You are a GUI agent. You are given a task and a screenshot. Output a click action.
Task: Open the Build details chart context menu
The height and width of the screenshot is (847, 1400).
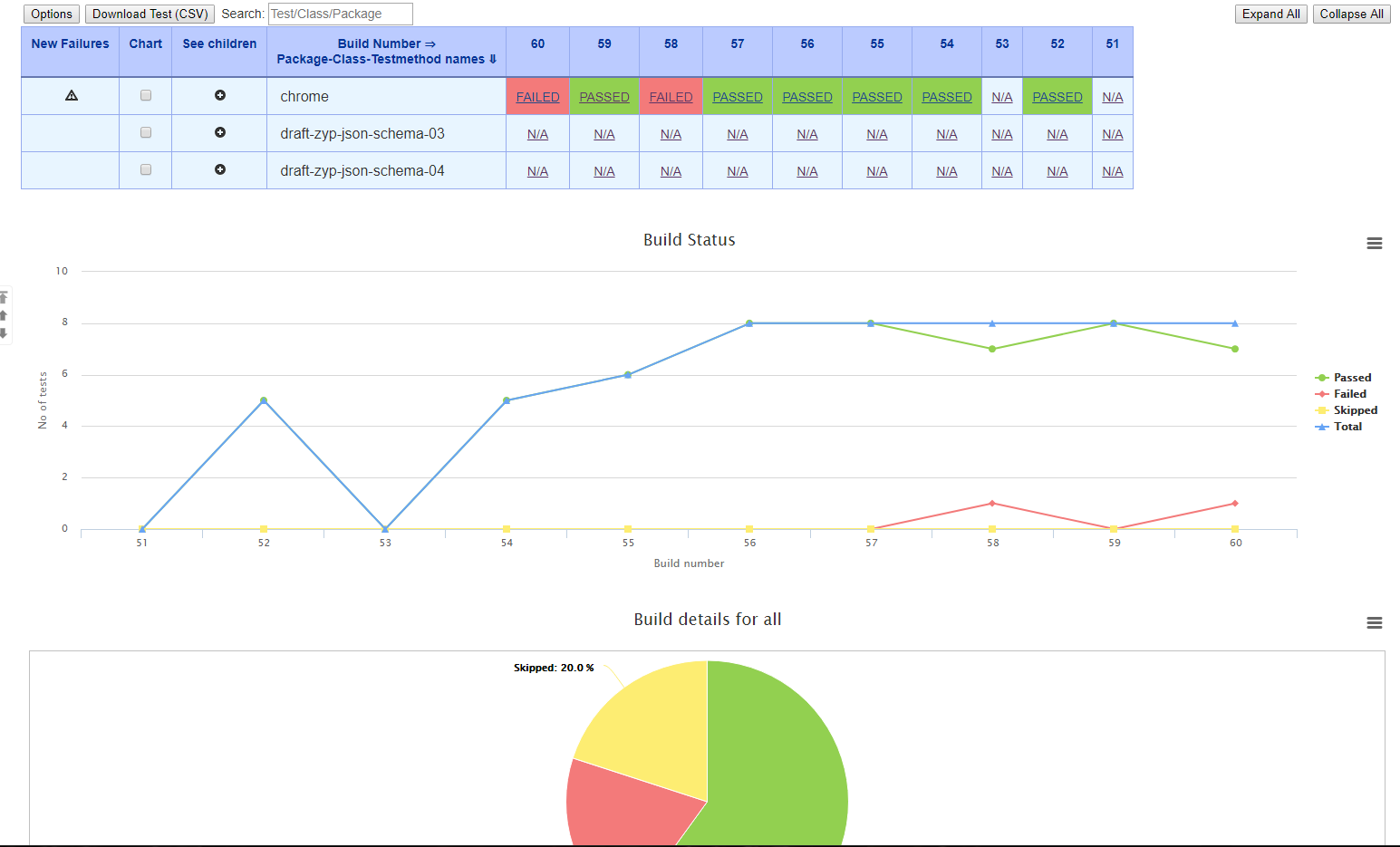click(1375, 623)
